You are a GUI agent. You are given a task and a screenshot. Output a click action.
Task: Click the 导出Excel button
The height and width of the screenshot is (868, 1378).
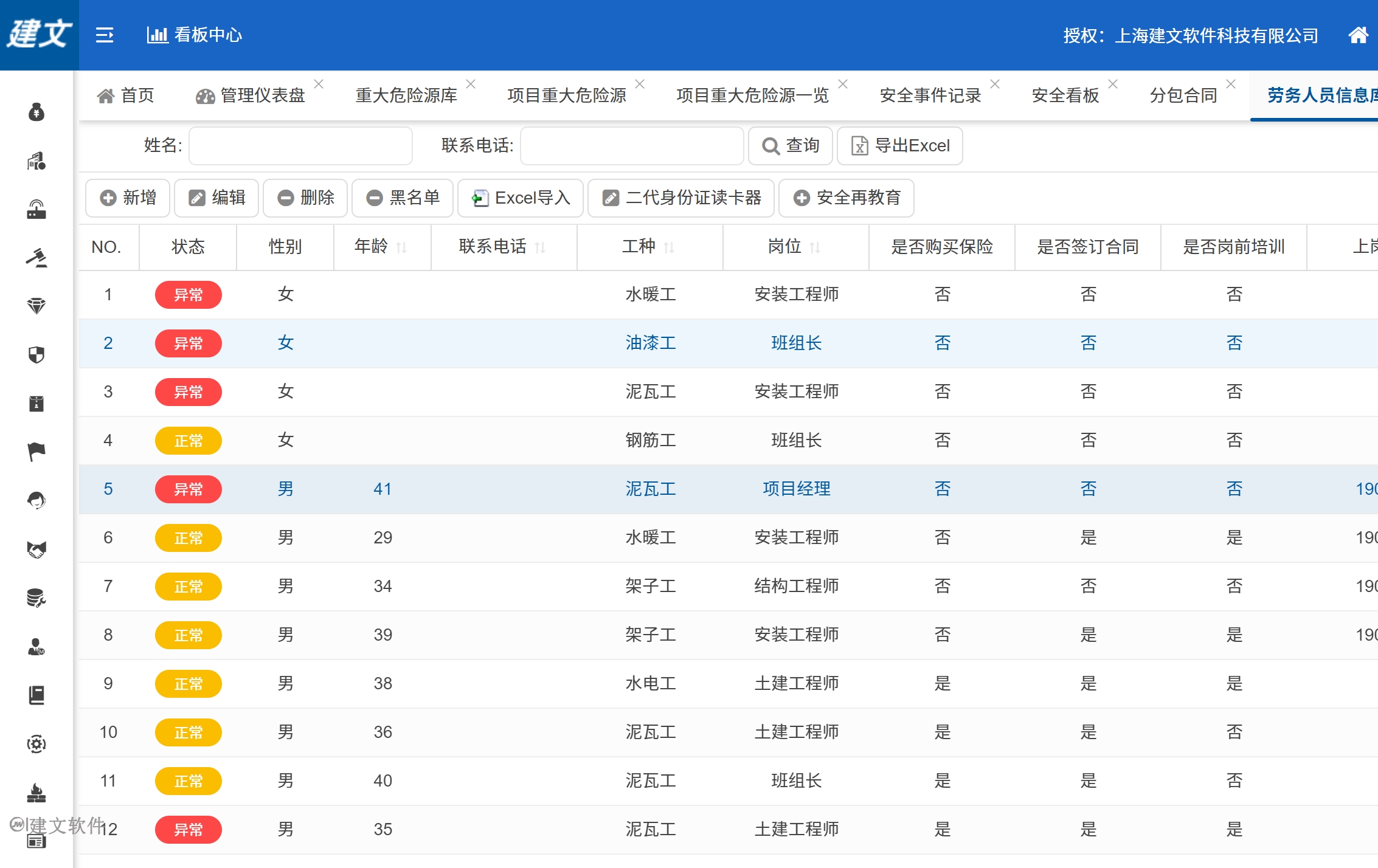[x=900, y=146]
